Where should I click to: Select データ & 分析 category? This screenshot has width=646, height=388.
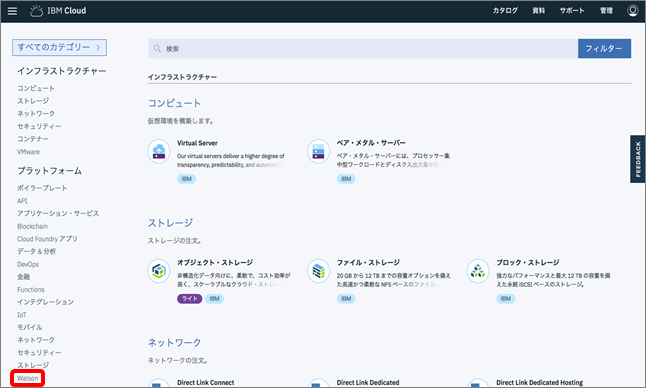click(x=36, y=251)
